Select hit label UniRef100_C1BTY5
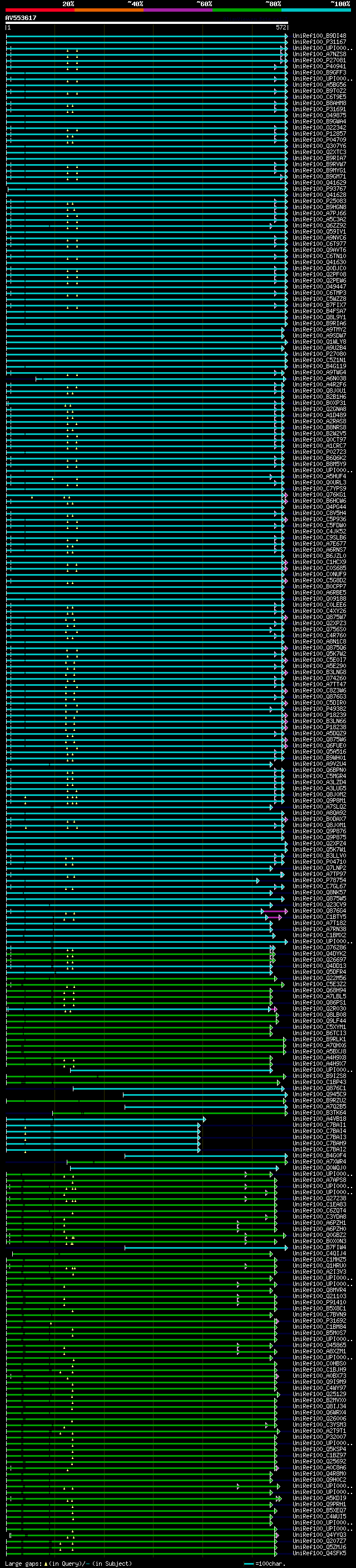This screenshot has width=356, height=1568. coord(319,917)
